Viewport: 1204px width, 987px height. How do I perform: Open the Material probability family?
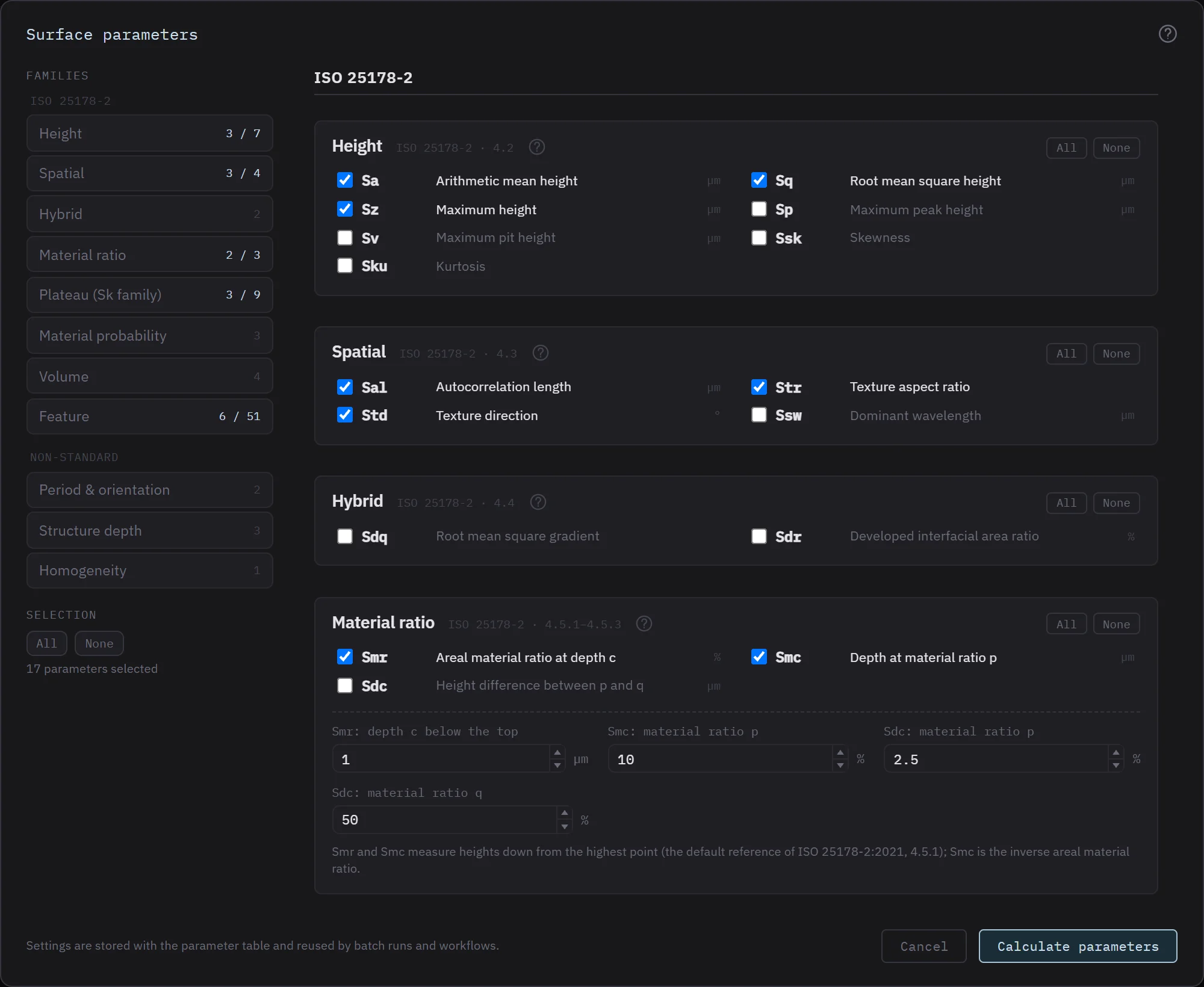150,336
